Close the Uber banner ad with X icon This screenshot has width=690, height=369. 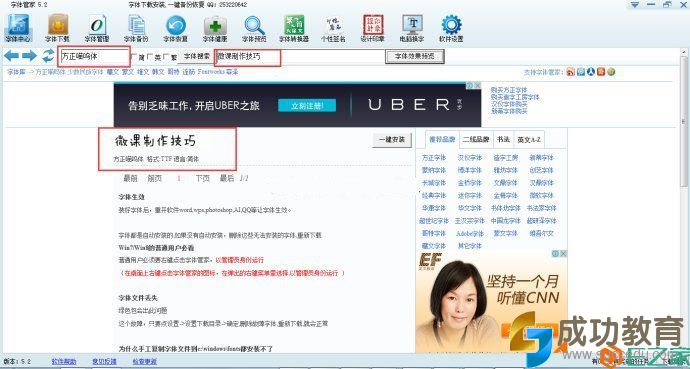click(477, 85)
